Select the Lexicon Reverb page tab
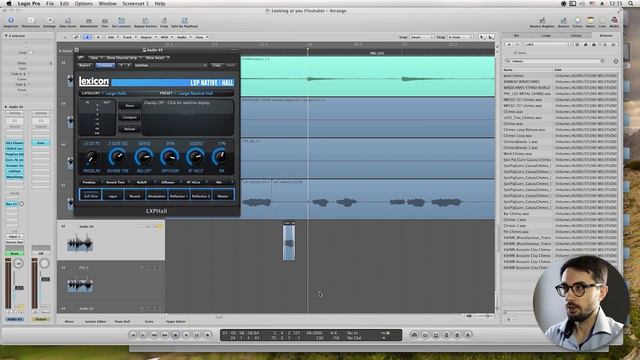 (135, 196)
